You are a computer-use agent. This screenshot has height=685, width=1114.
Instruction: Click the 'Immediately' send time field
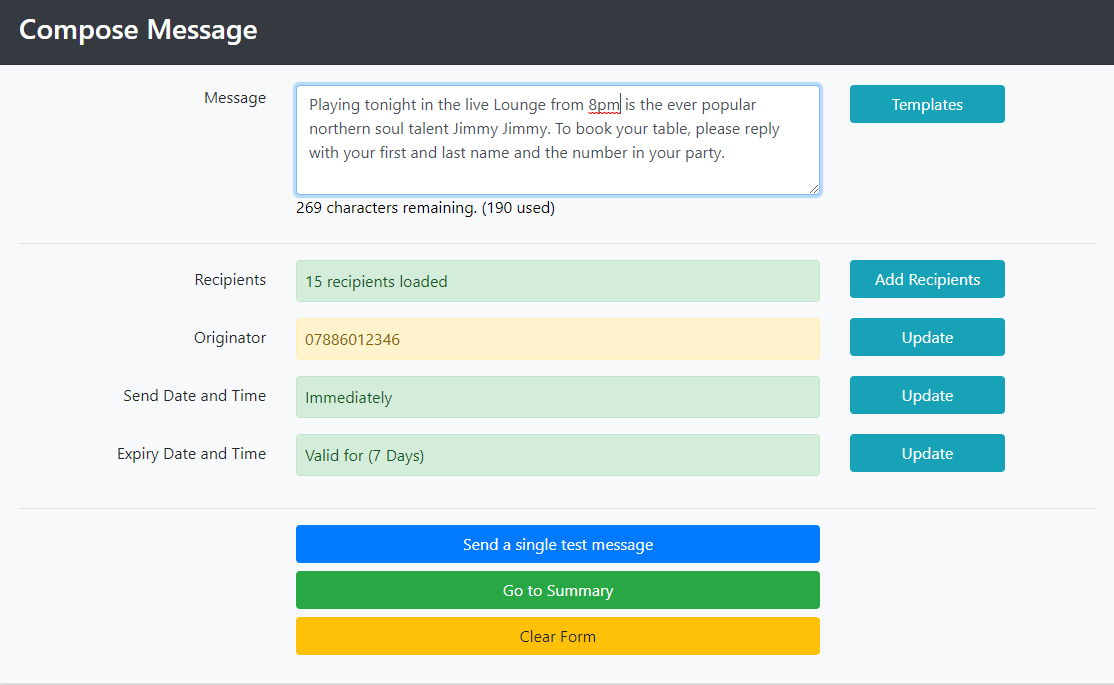[x=558, y=397]
